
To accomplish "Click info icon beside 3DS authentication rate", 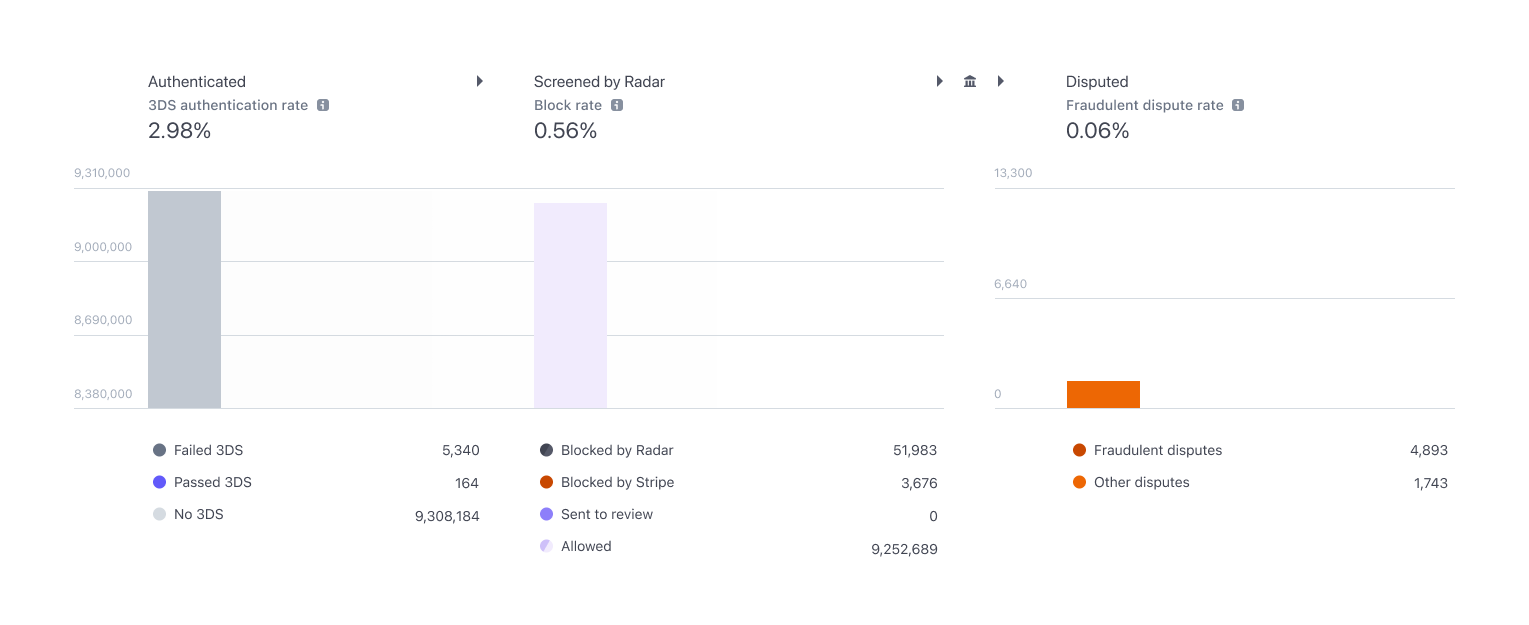I will pyautogui.click(x=323, y=105).
